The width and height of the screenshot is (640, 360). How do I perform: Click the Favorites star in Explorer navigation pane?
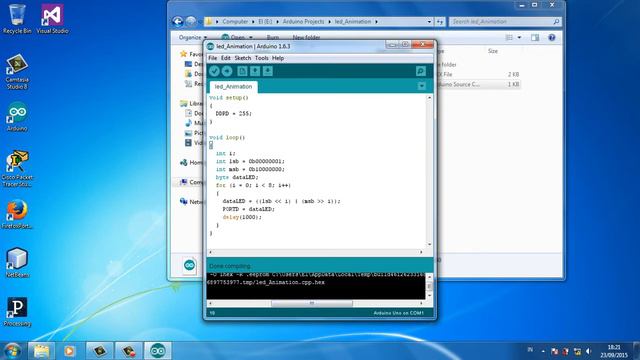[184, 54]
